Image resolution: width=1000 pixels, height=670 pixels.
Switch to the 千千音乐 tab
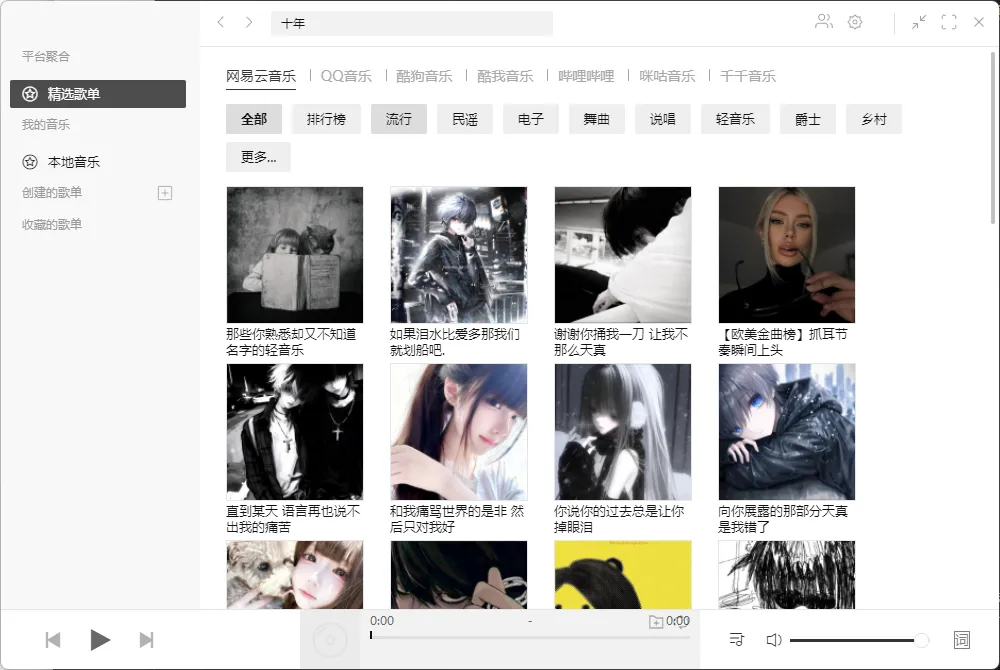(x=747, y=76)
